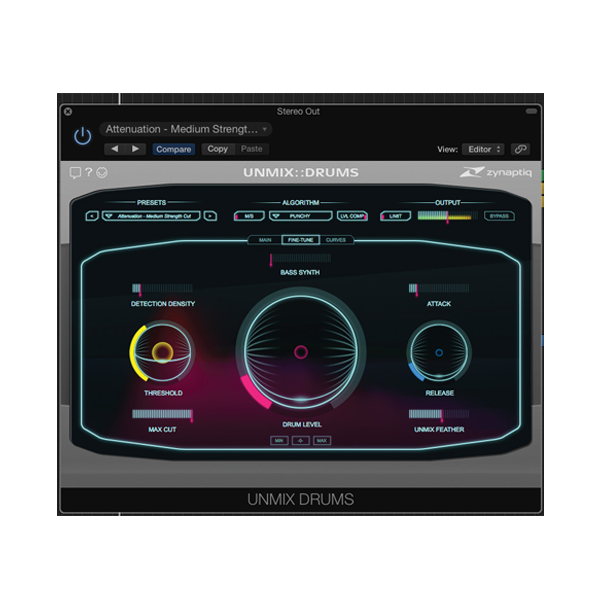
Task: Switch to the MAIN tab
Action: 265,240
